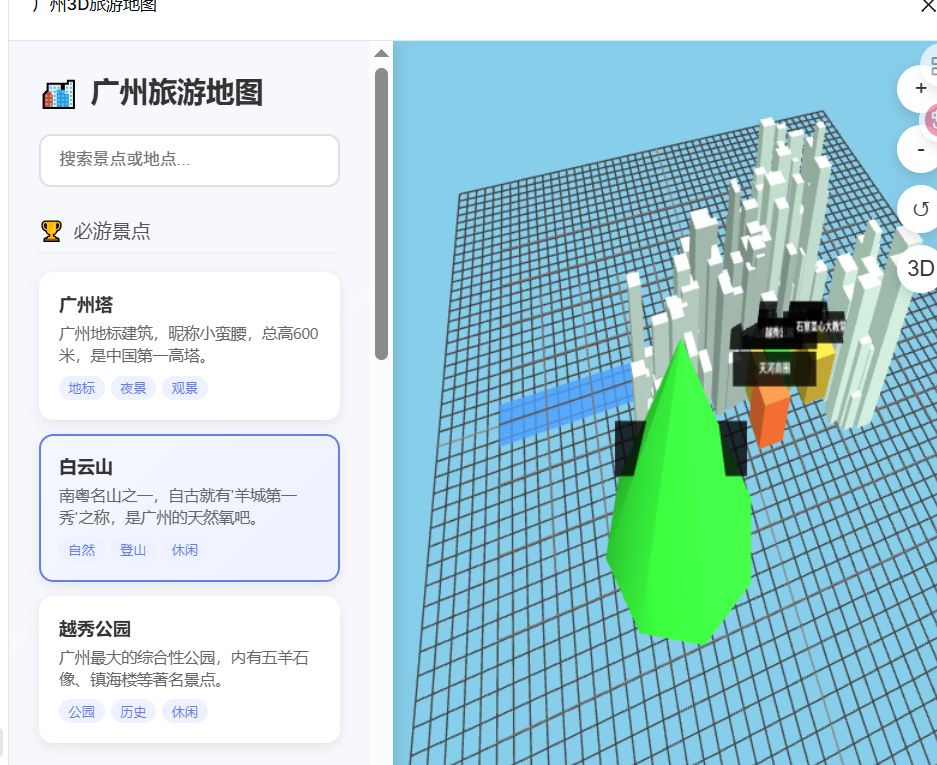This screenshot has width=937, height=765.
Task: Click the 登山 tag on 白云山
Action: pos(133,550)
